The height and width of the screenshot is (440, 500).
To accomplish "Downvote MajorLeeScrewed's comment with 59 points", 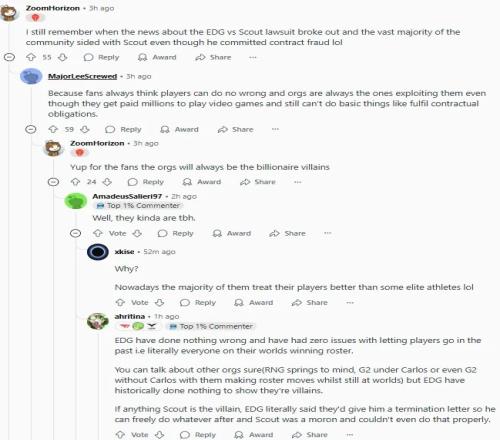I will 85,129.
